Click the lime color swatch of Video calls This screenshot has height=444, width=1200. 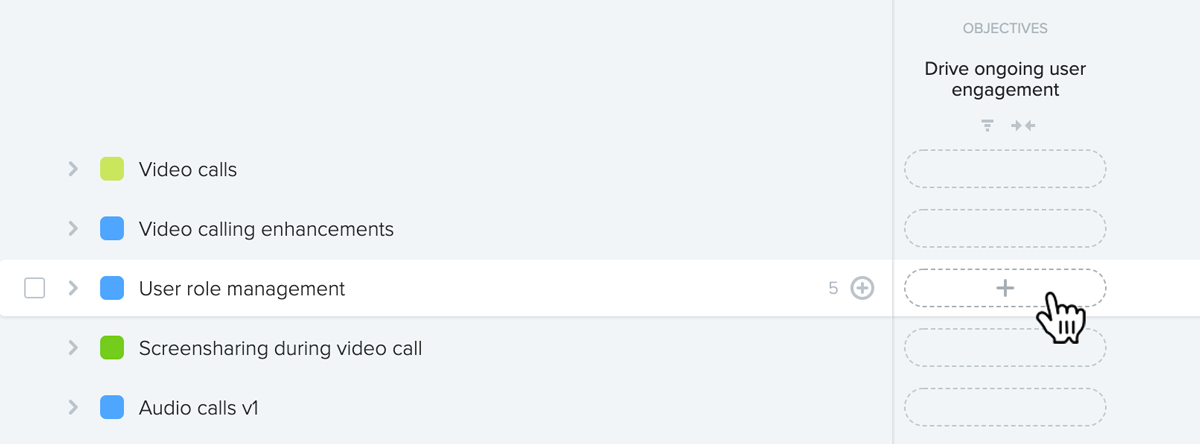tap(112, 169)
